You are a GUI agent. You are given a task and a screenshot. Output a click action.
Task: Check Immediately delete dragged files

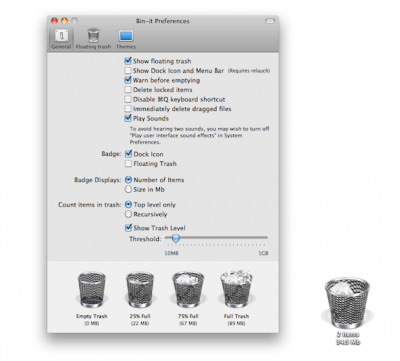pos(128,109)
